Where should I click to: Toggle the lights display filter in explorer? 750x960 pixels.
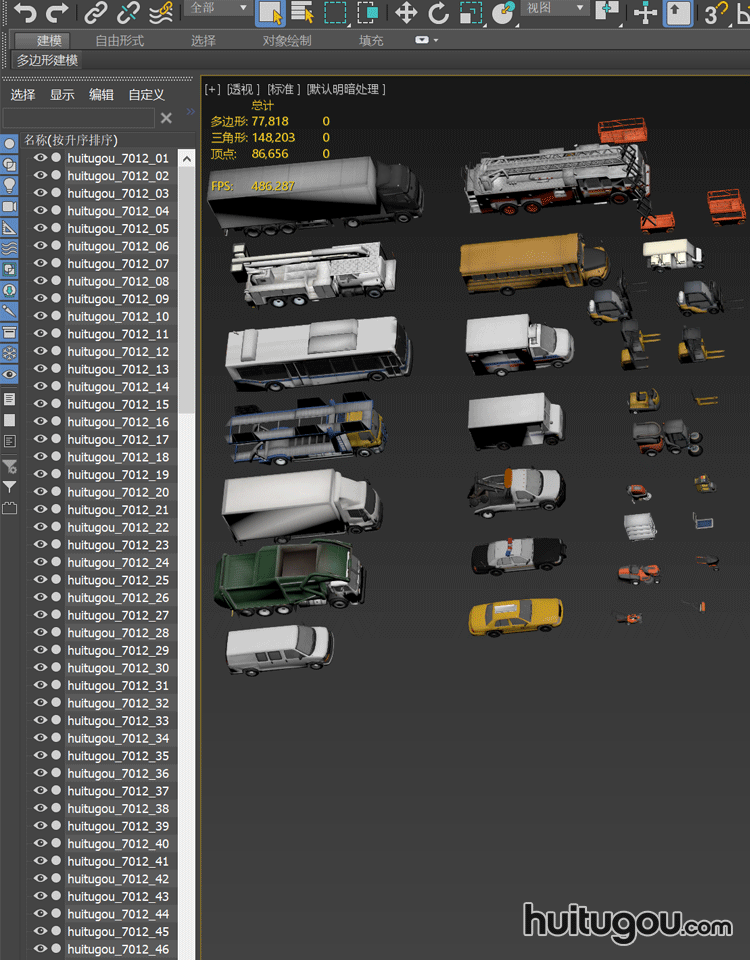(x=10, y=185)
